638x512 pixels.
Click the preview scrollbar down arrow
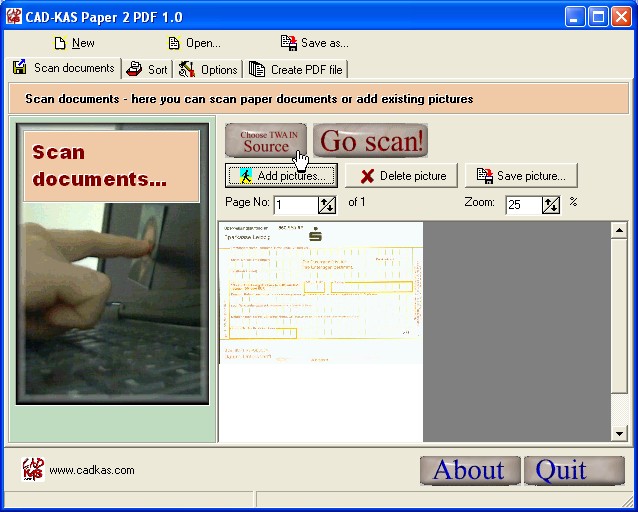coord(619,433)
